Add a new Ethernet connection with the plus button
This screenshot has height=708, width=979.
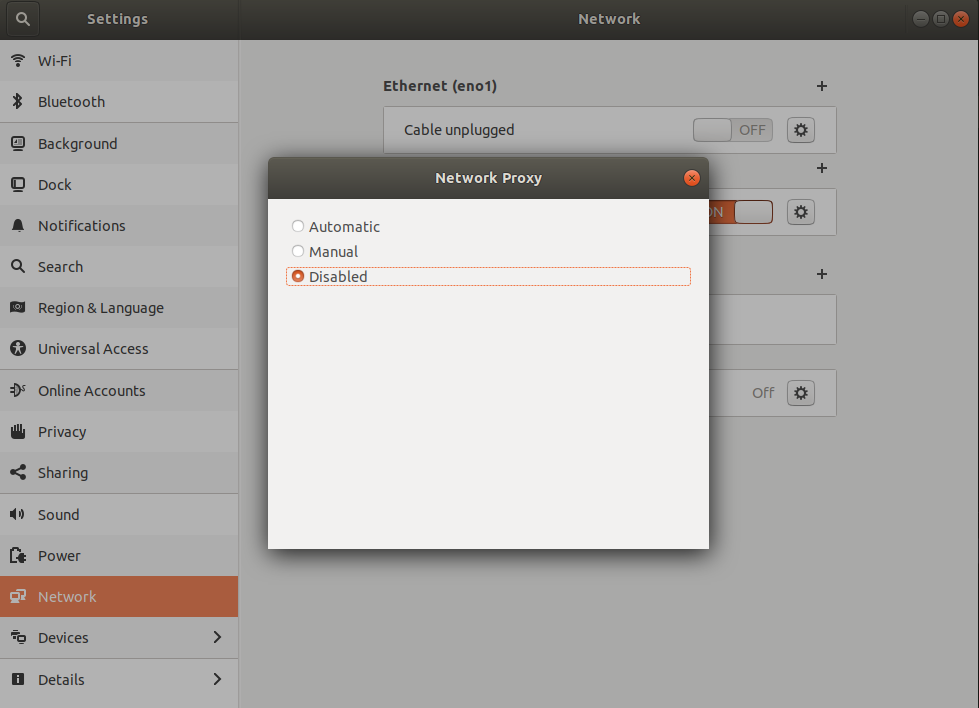coord(821,86)
